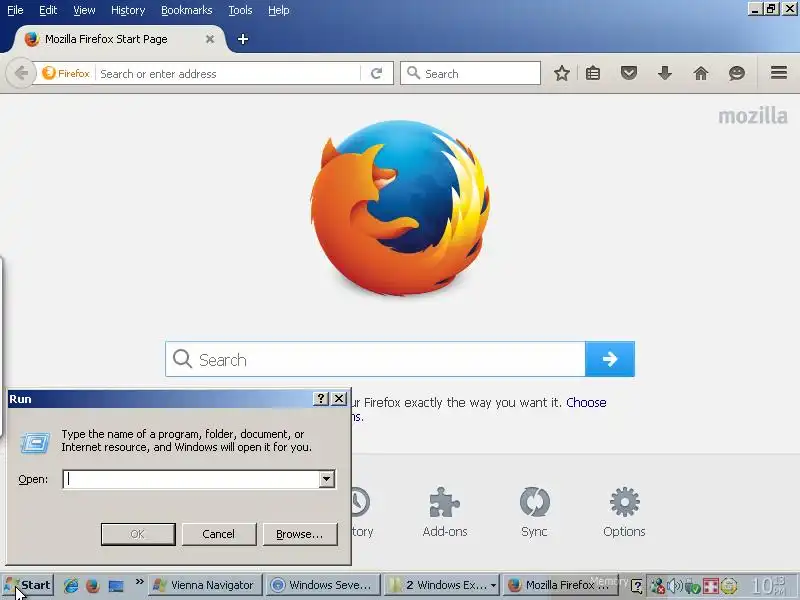Screen dimensions: 800x600
Task: Click the large start page Search field
Action: click(376, 359)
